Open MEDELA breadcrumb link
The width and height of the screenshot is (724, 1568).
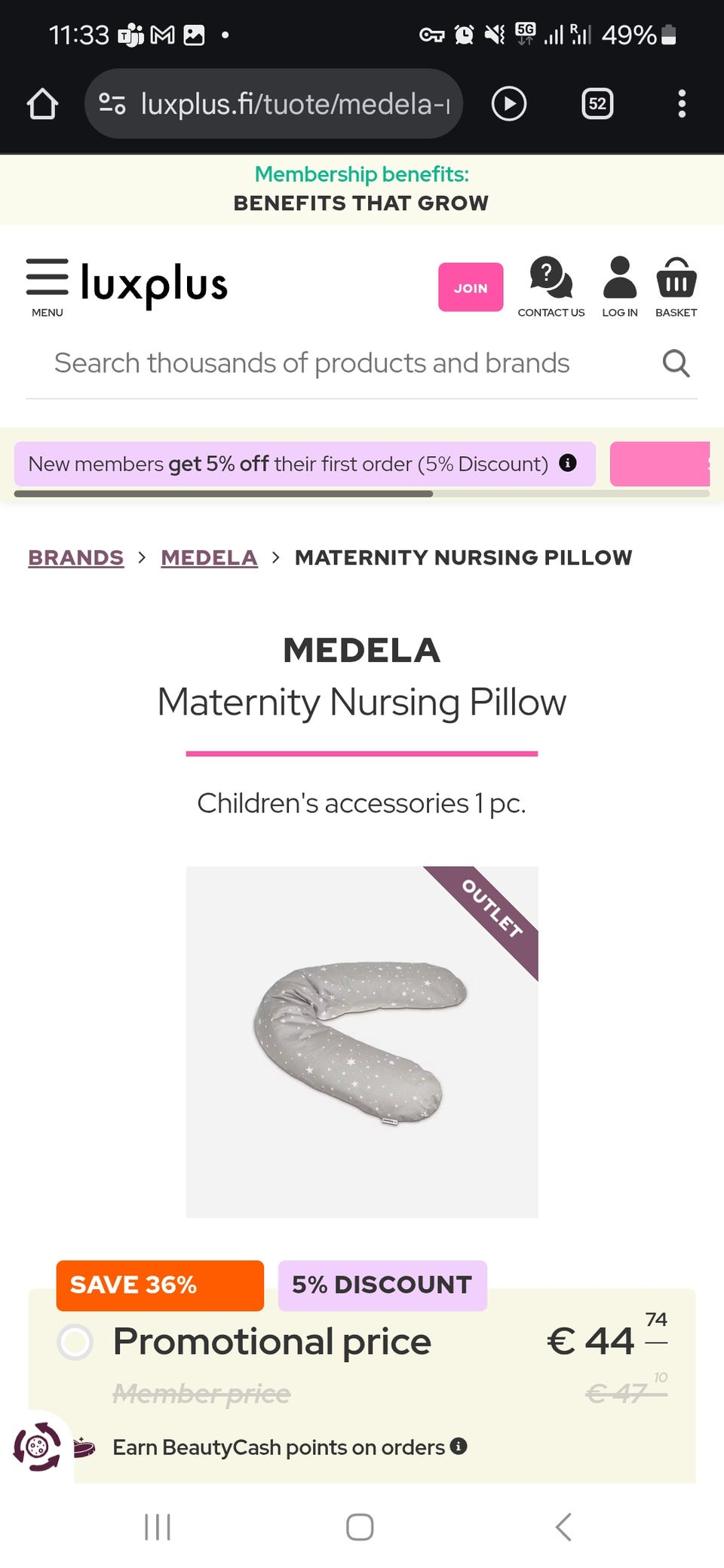209,558
